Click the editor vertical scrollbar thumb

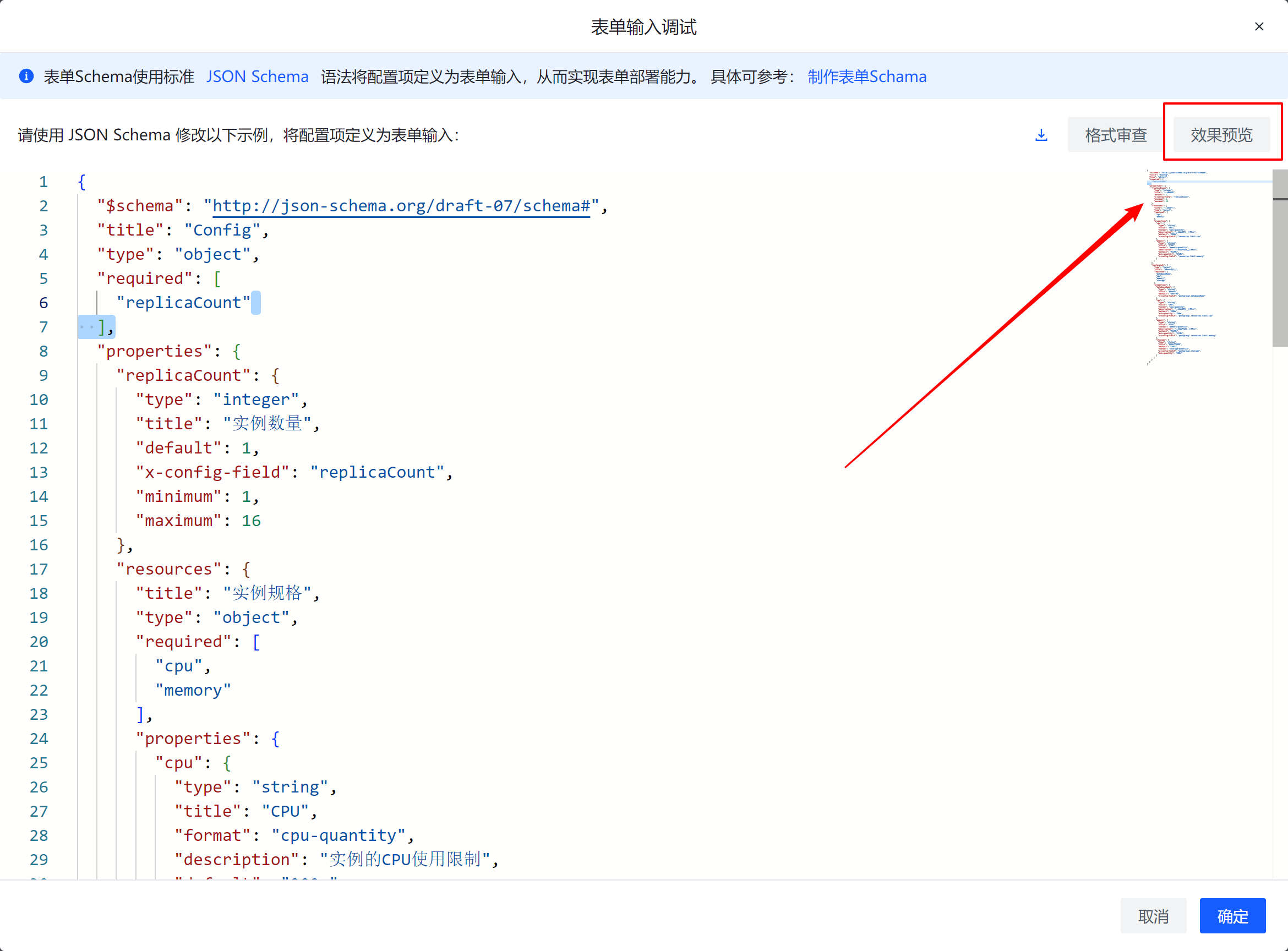[x=1280, y=258]
